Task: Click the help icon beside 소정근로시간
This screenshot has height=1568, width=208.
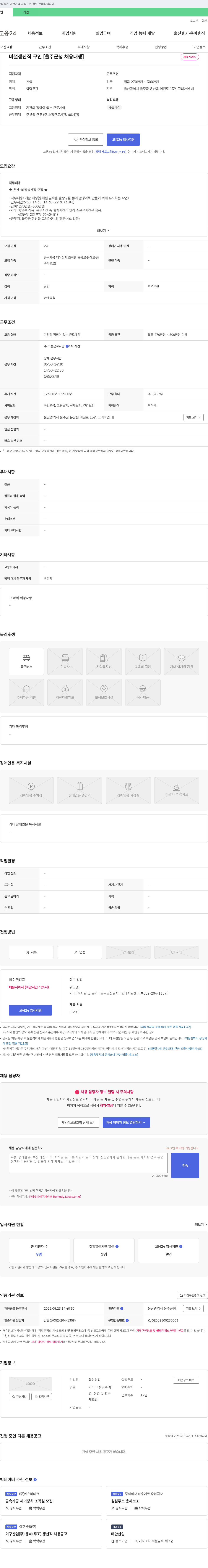Action: pos(67,346)
